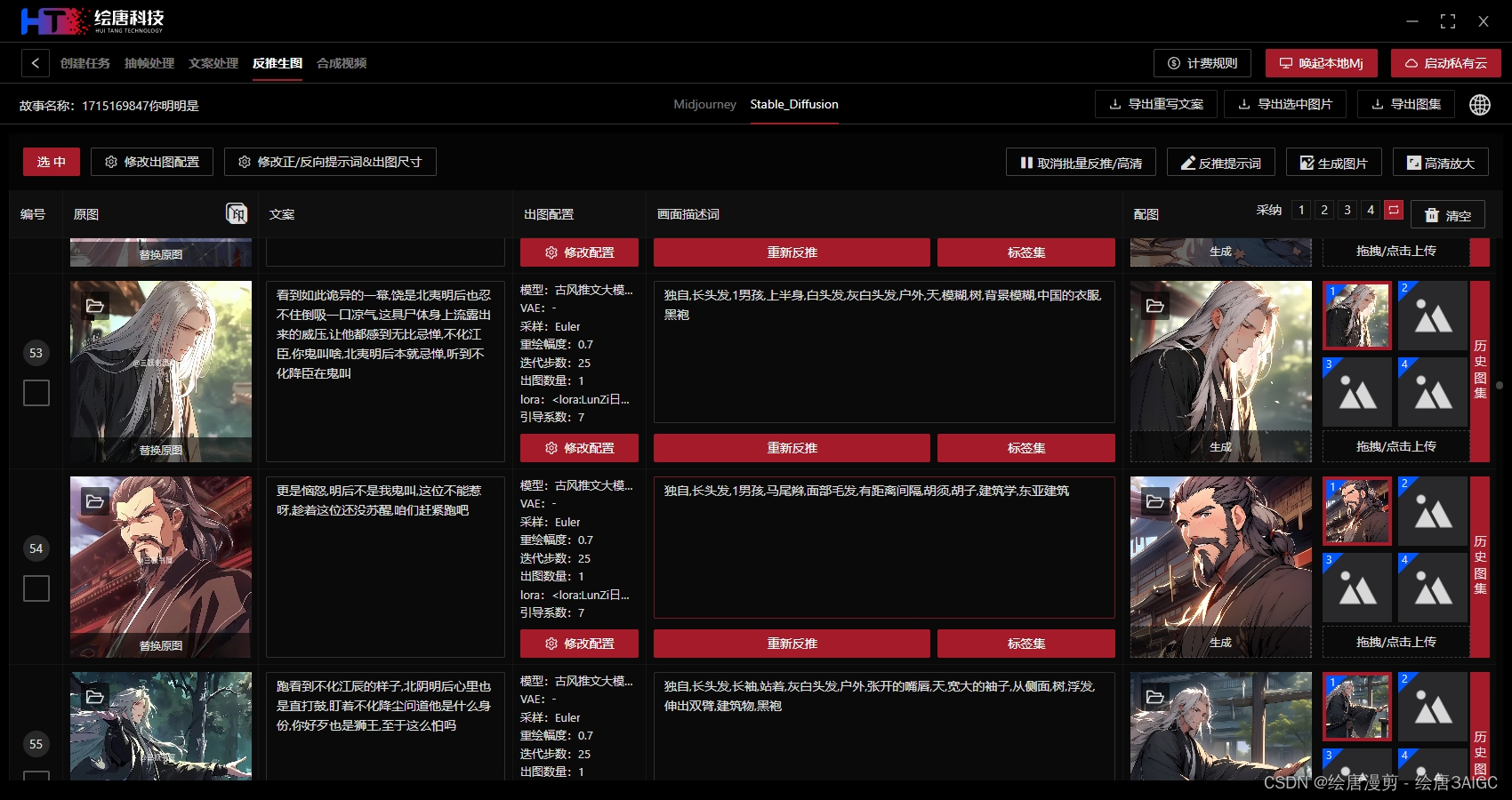Toggle fullscreen window icon

pyautogui.click(x=1448, y=21)
